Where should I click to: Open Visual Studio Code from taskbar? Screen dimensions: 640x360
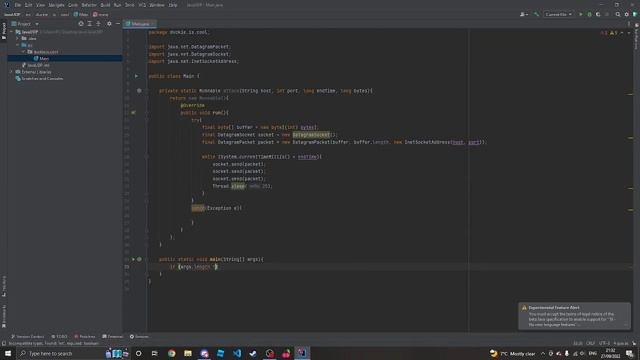(237, 353)
